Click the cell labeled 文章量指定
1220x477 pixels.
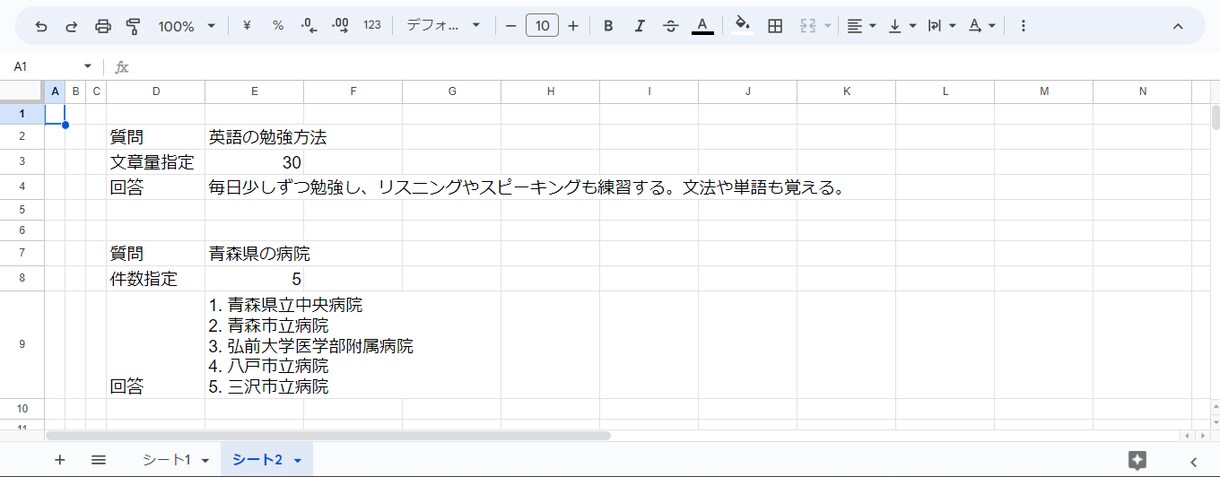tap(156, 162)
